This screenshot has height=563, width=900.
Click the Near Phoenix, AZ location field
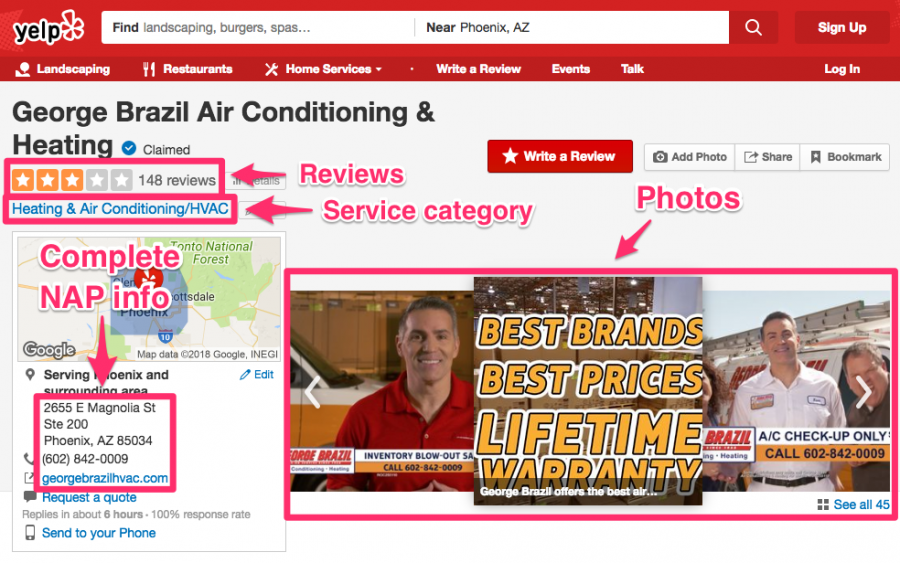click(x=572, y=27)
